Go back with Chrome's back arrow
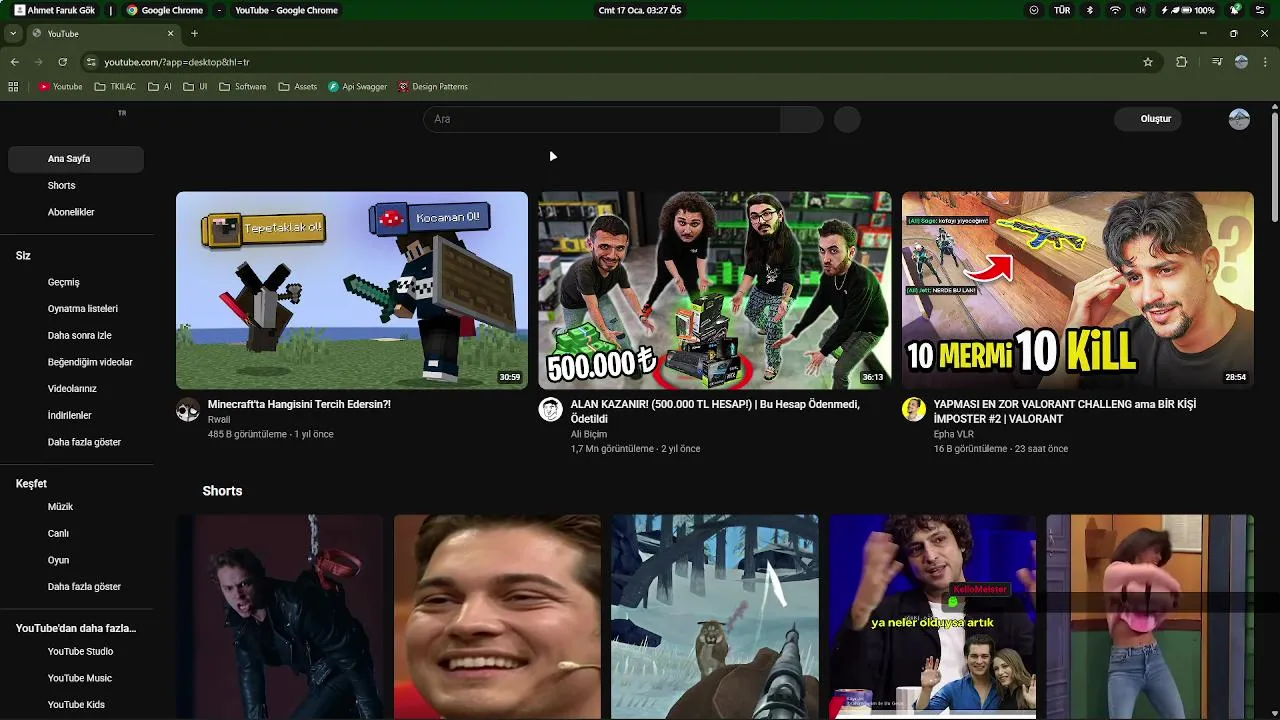The image size is (1280, 720). 14,62
